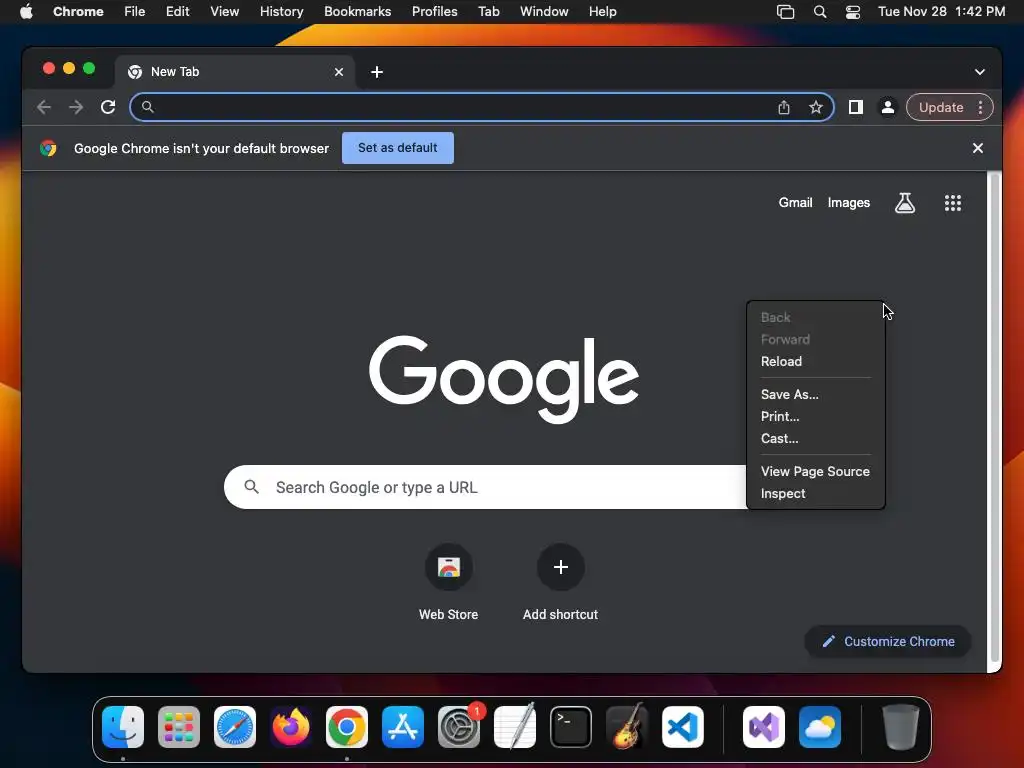Select the New Tab tab
This screenshot has width=1024, height=768.
pos(235,72)
